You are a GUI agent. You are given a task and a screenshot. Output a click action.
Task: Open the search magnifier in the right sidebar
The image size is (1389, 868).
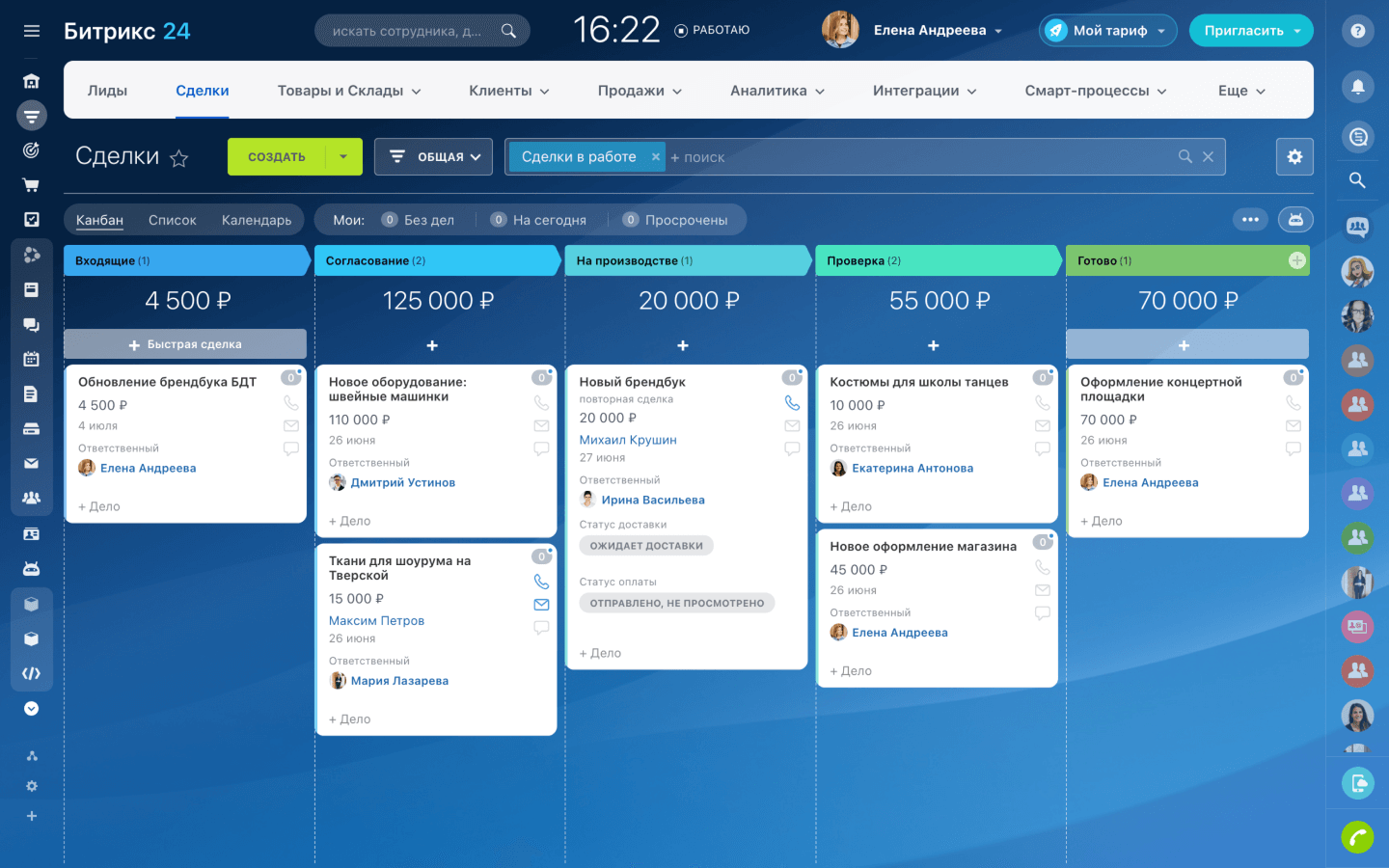coord(1357,179)
